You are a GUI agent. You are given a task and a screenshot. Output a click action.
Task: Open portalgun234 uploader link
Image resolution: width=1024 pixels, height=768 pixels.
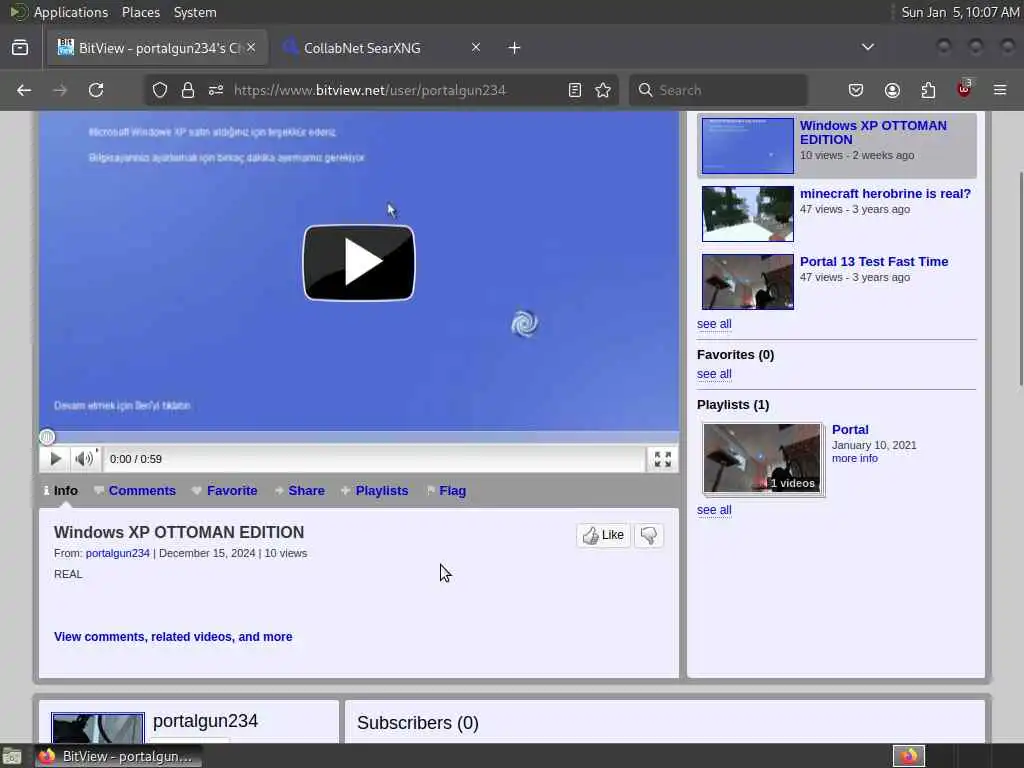pos(118,553)
